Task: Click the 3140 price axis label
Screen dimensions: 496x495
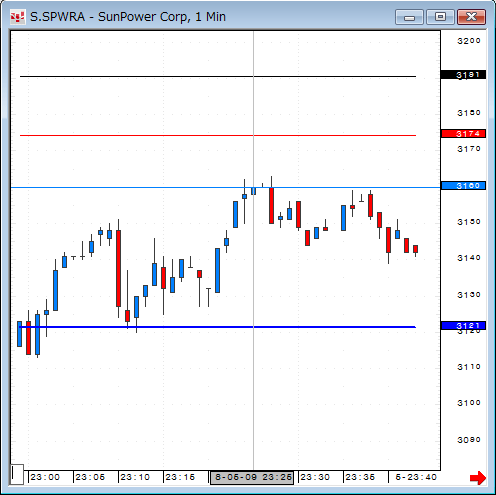Action: (469, 258)
